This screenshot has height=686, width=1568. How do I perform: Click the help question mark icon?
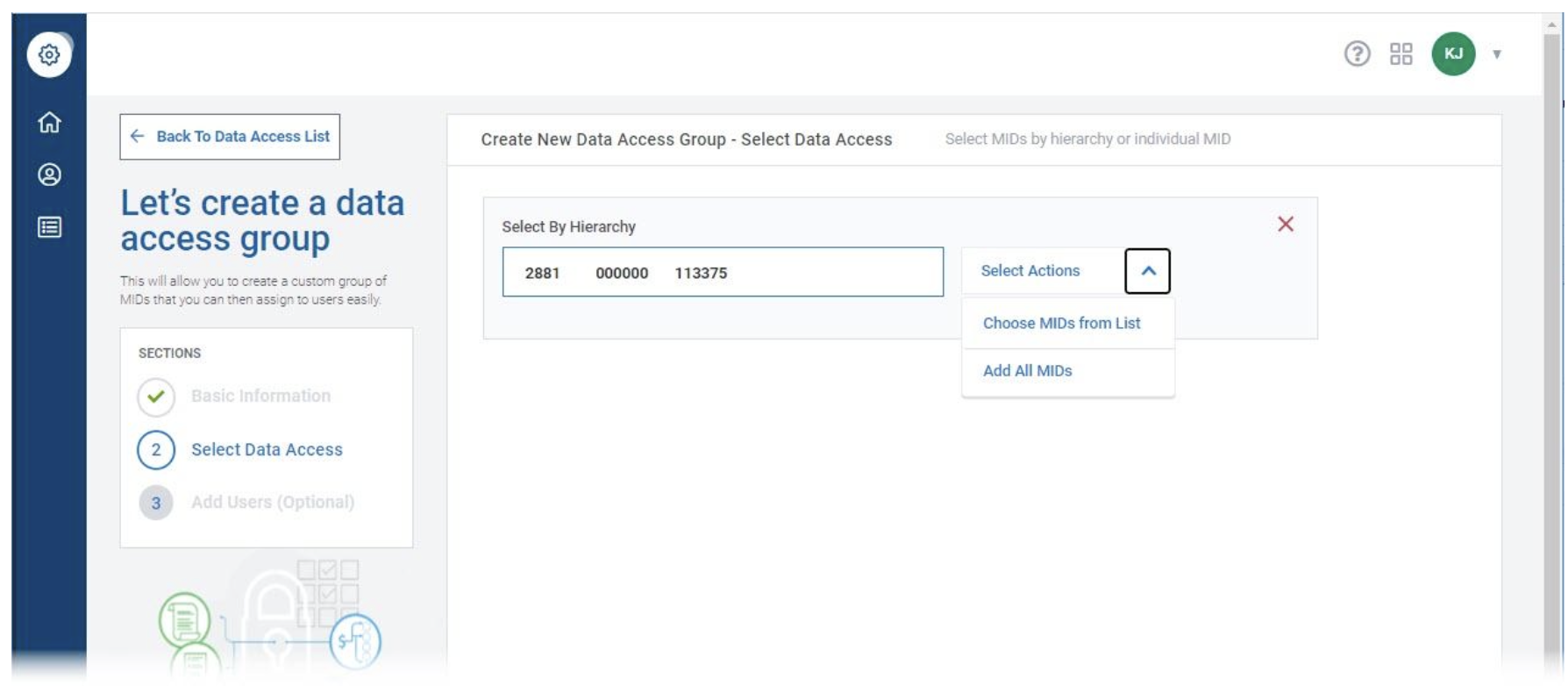(x=1357, y=54)
